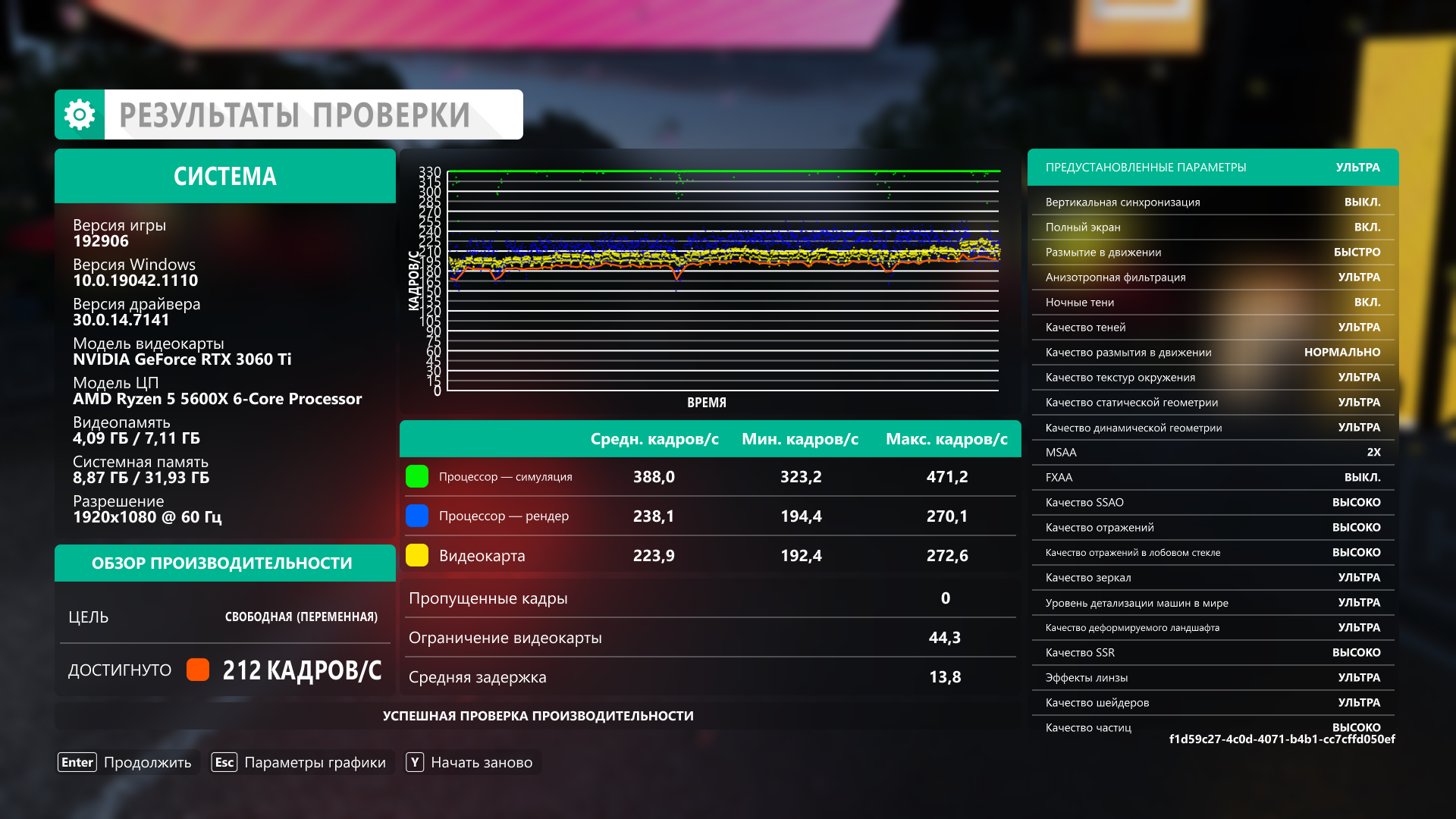1456x819 pixels.
Task: Click the yellow Видеокарта legend swatch
Action: coord(417,555)
